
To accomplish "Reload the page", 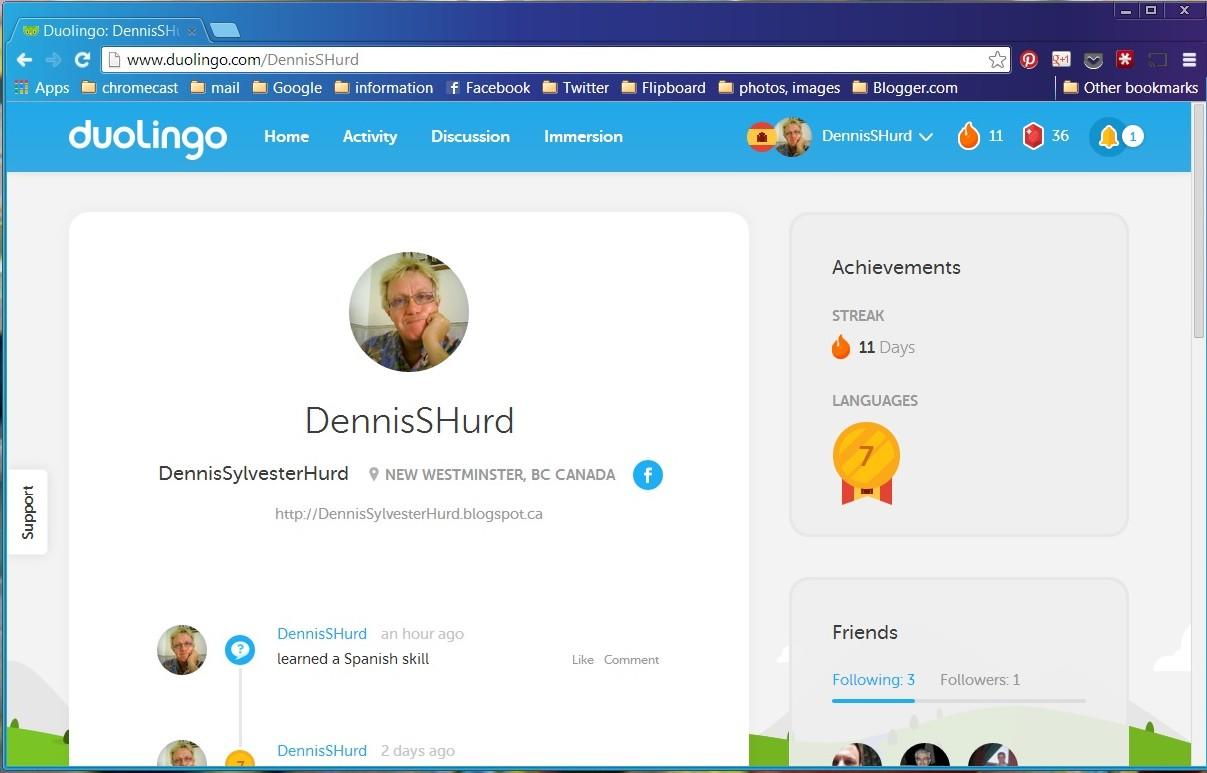I will pyautogui.click(x=82, y=60).
